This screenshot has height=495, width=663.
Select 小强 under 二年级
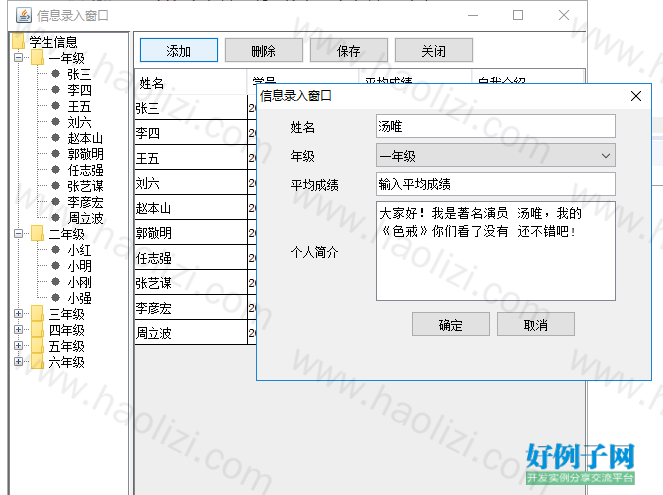point(79,298)
